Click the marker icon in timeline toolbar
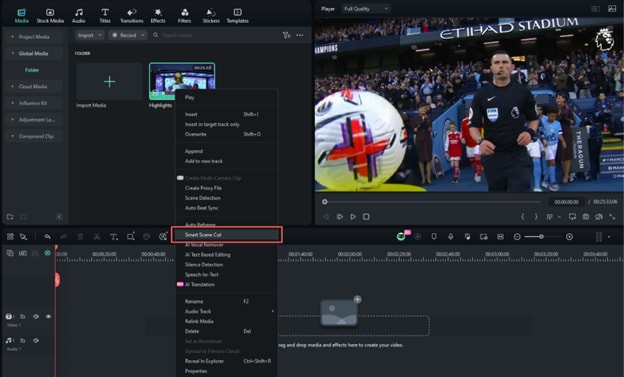Viewport: 624px width, 377px height. pyautogui.click(x=434, y=237)
